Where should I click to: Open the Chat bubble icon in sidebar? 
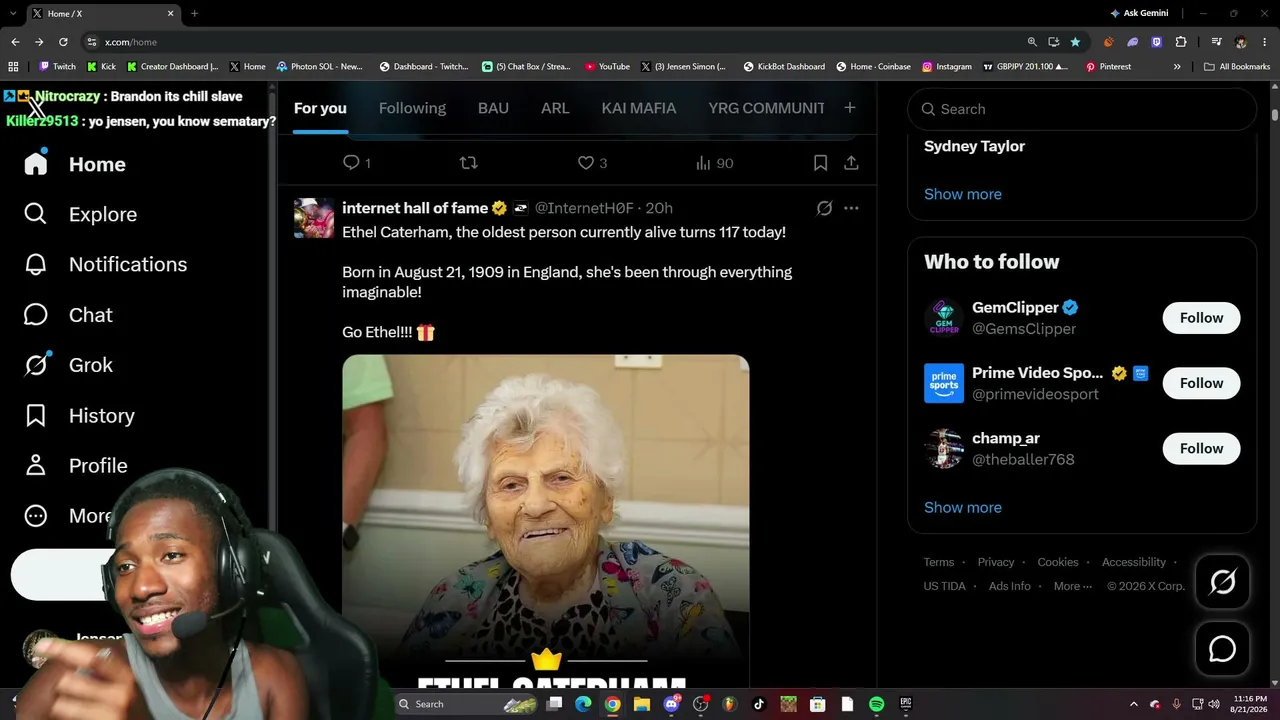point(36,315)
